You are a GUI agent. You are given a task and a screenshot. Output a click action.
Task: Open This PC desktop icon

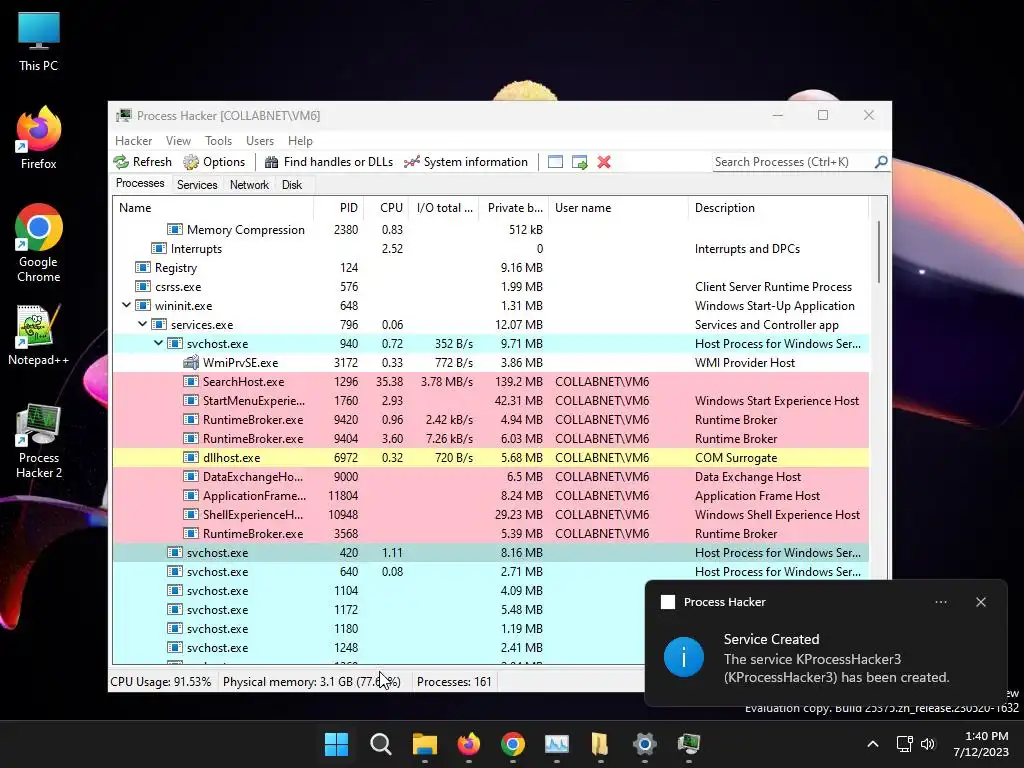[x=39, y=41]
